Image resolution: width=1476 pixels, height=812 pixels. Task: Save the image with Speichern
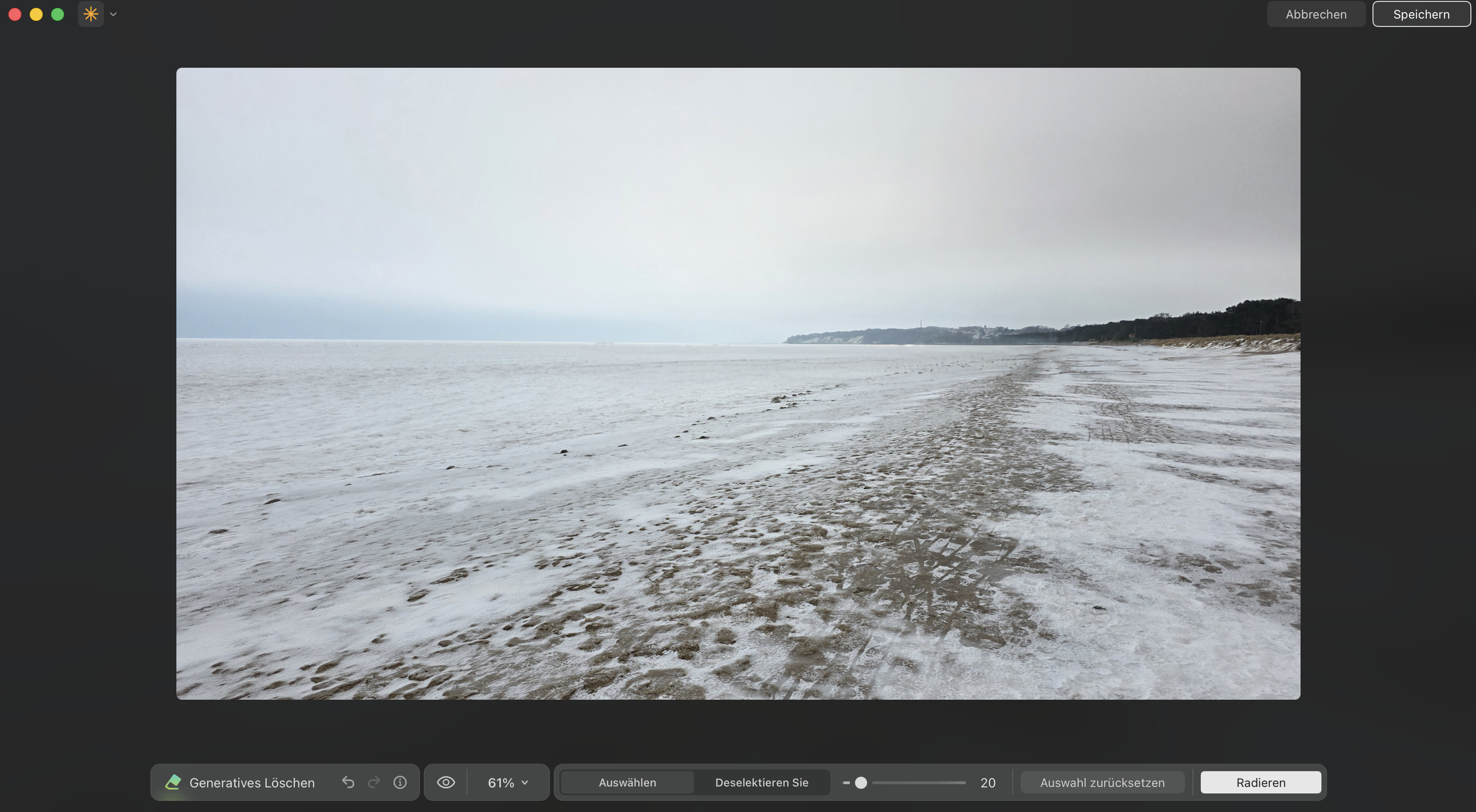pos(1421,14)
